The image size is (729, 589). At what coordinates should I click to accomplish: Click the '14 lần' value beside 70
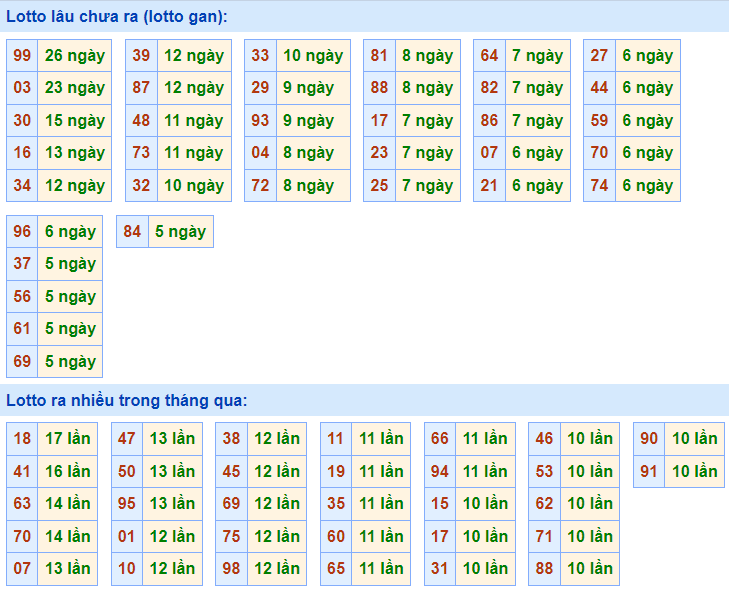point(67,536)
